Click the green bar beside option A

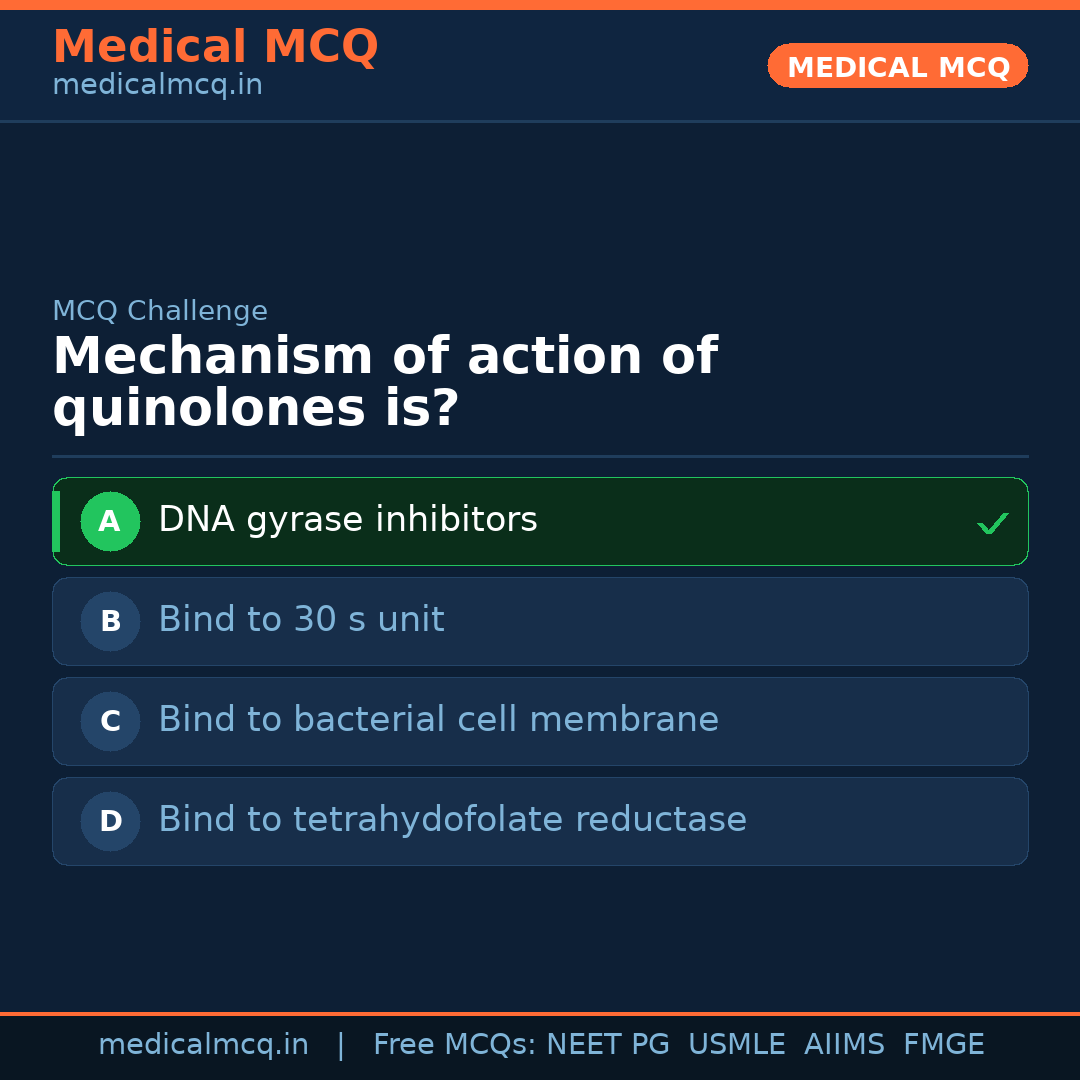pyautogui.click(x=56, y=521)
